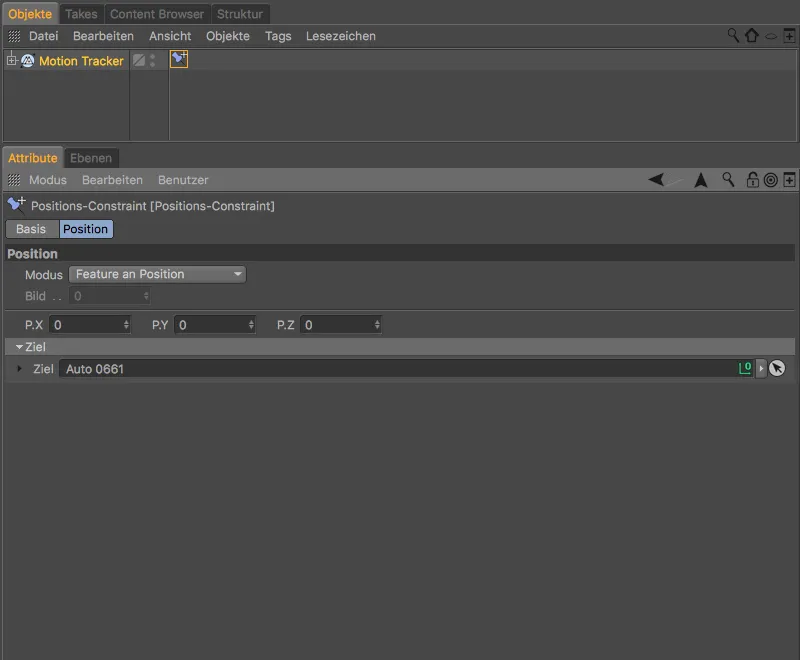800x660 pixels.
Task: Open the Modus dropdown Feature an Position
Action: tap(157, 274)
